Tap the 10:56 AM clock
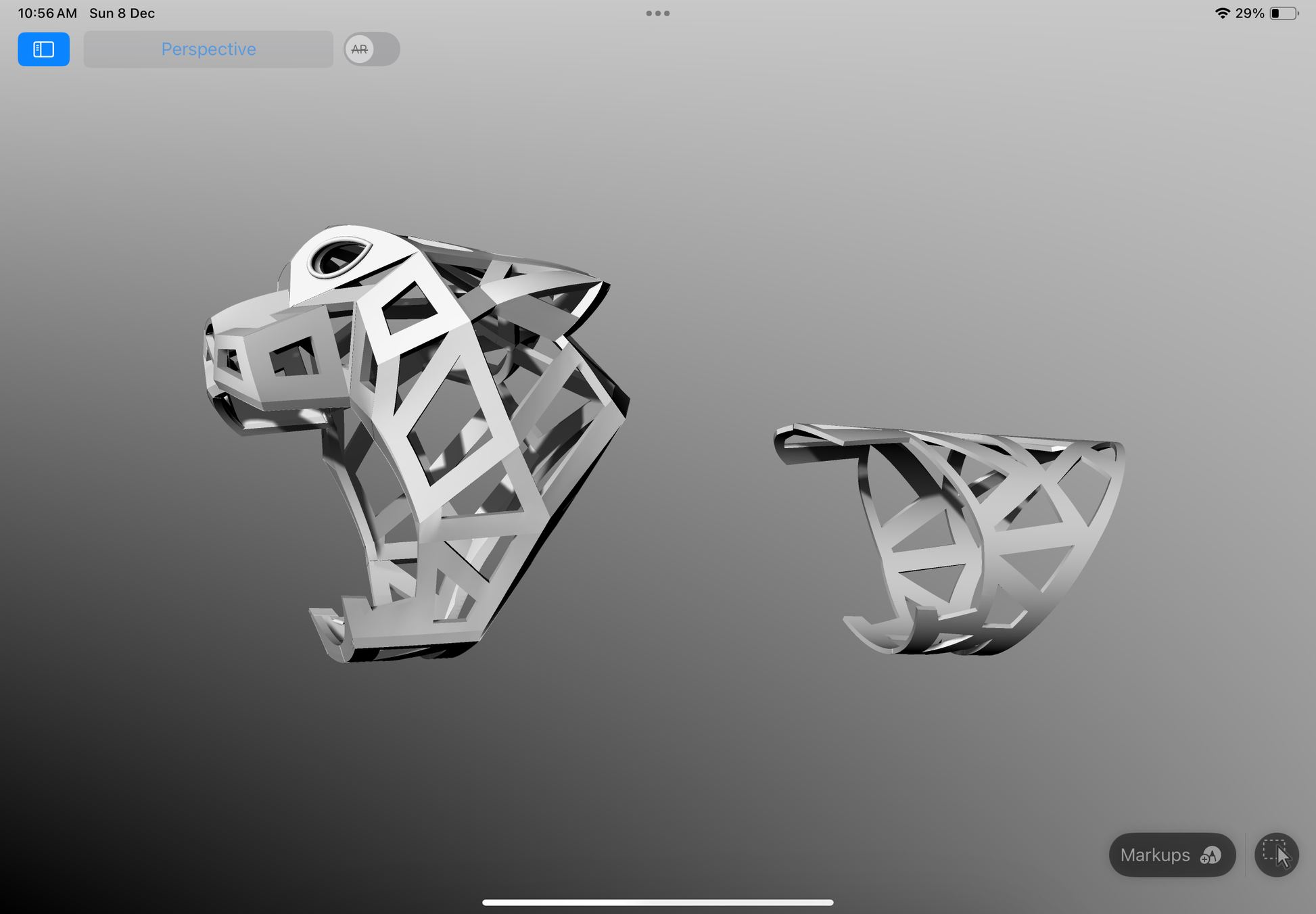The width and height of the screenshot is (1316, 914). click(47, 14)
